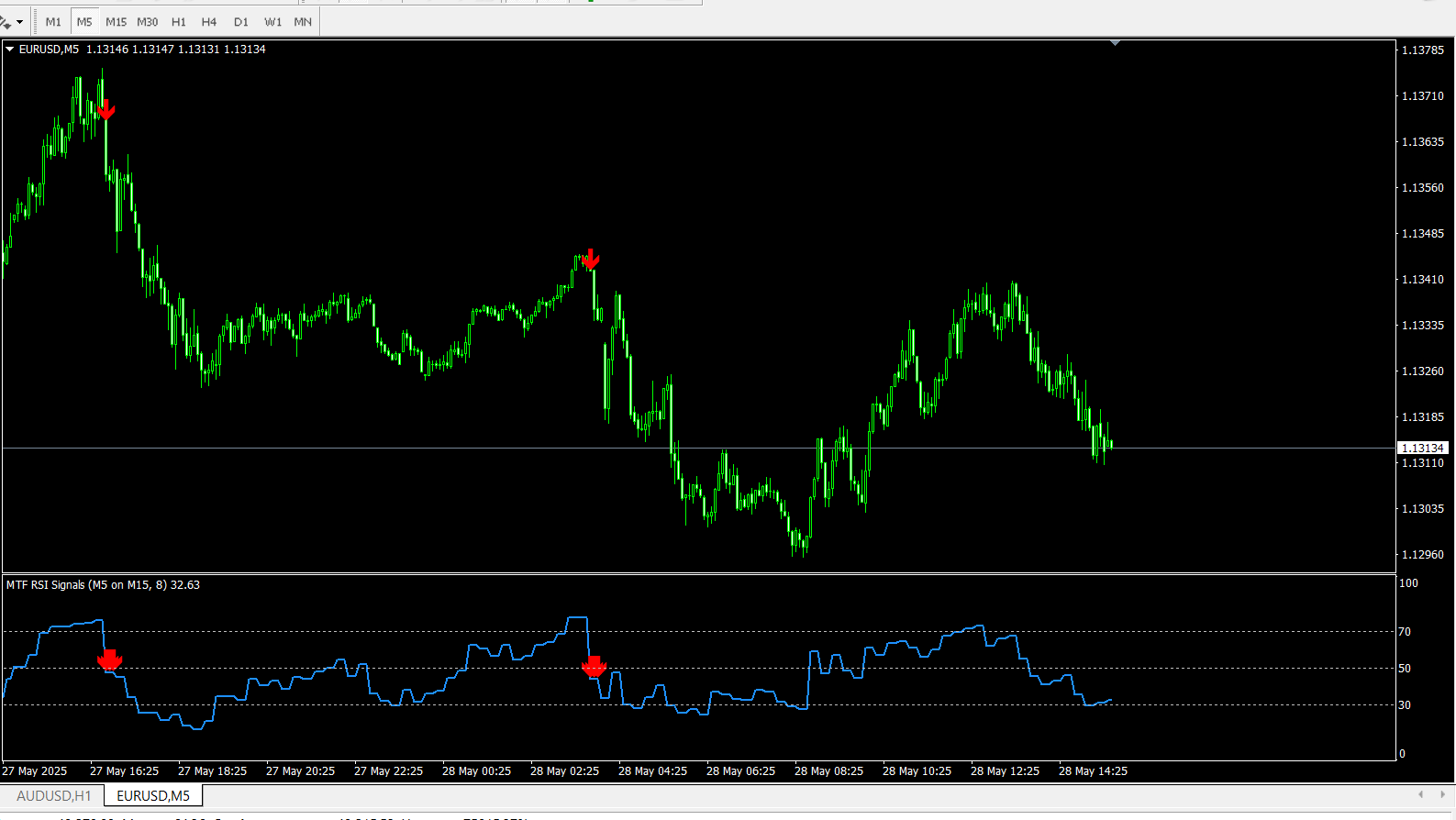Click the 1.13635 price scale label

coord(1423,142)
